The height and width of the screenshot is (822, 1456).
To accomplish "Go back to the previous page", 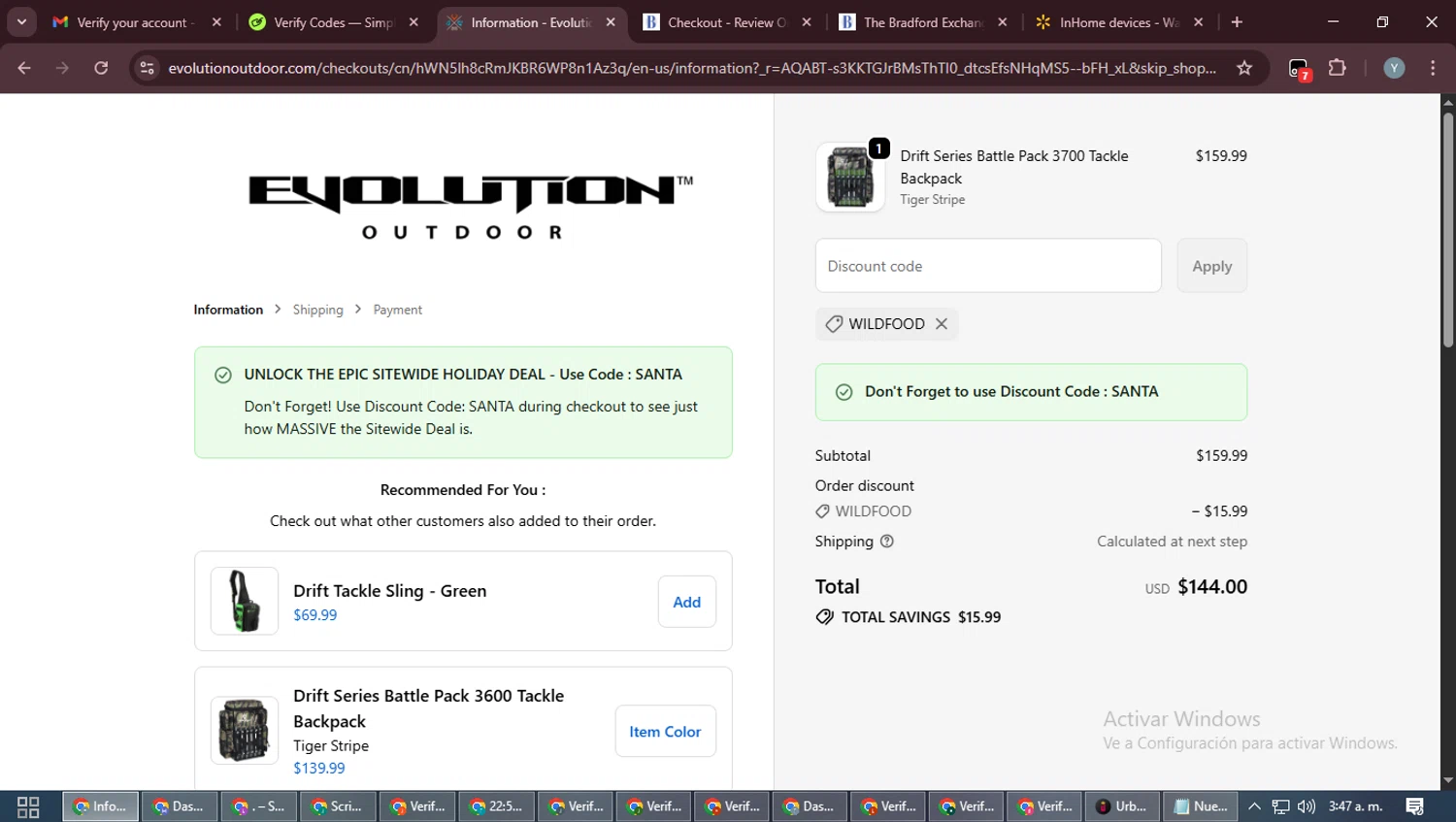I will click(x=24, y=68).
